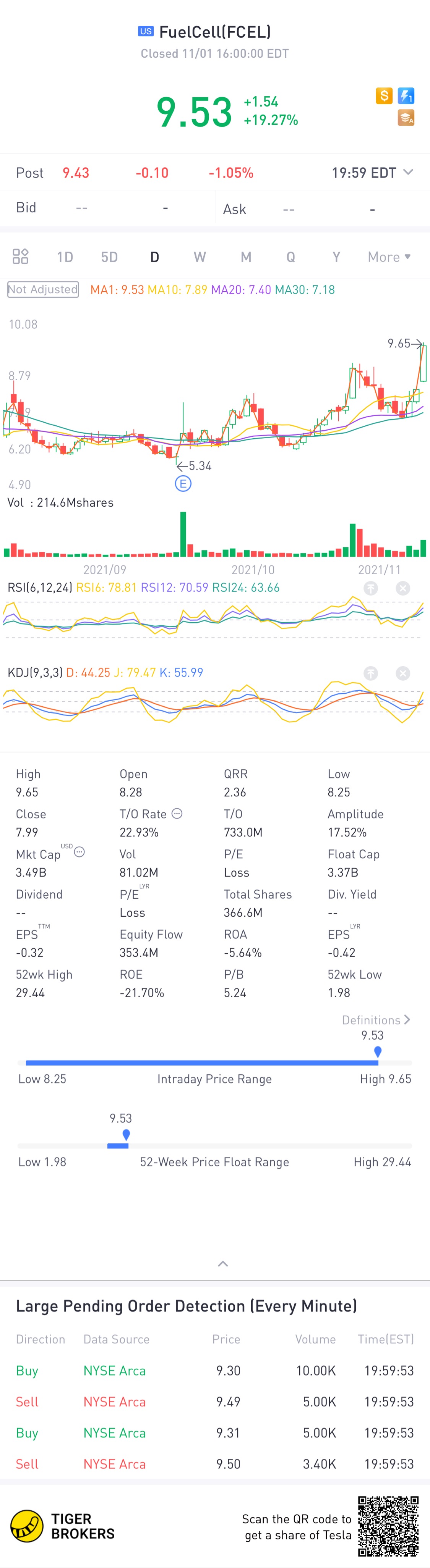Click the orange dollar-sign badge icon
This screenshot has height=1568, width=430.
(x=384, y=95)
